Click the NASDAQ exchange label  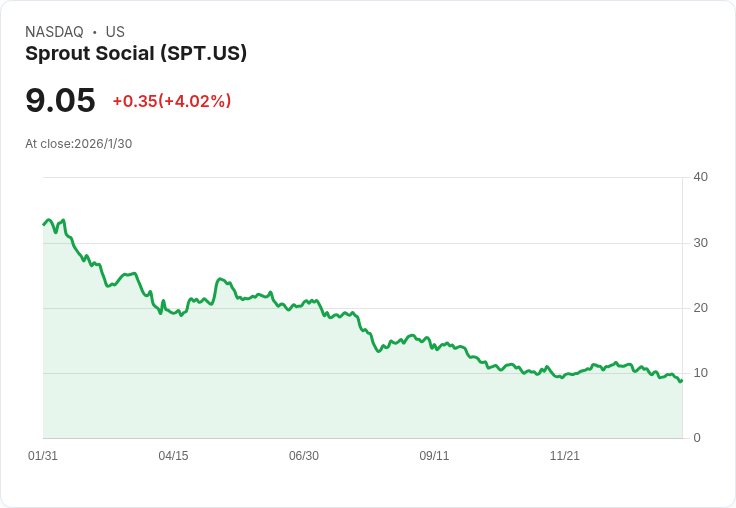pyautogui.click(x=54, y=32)
